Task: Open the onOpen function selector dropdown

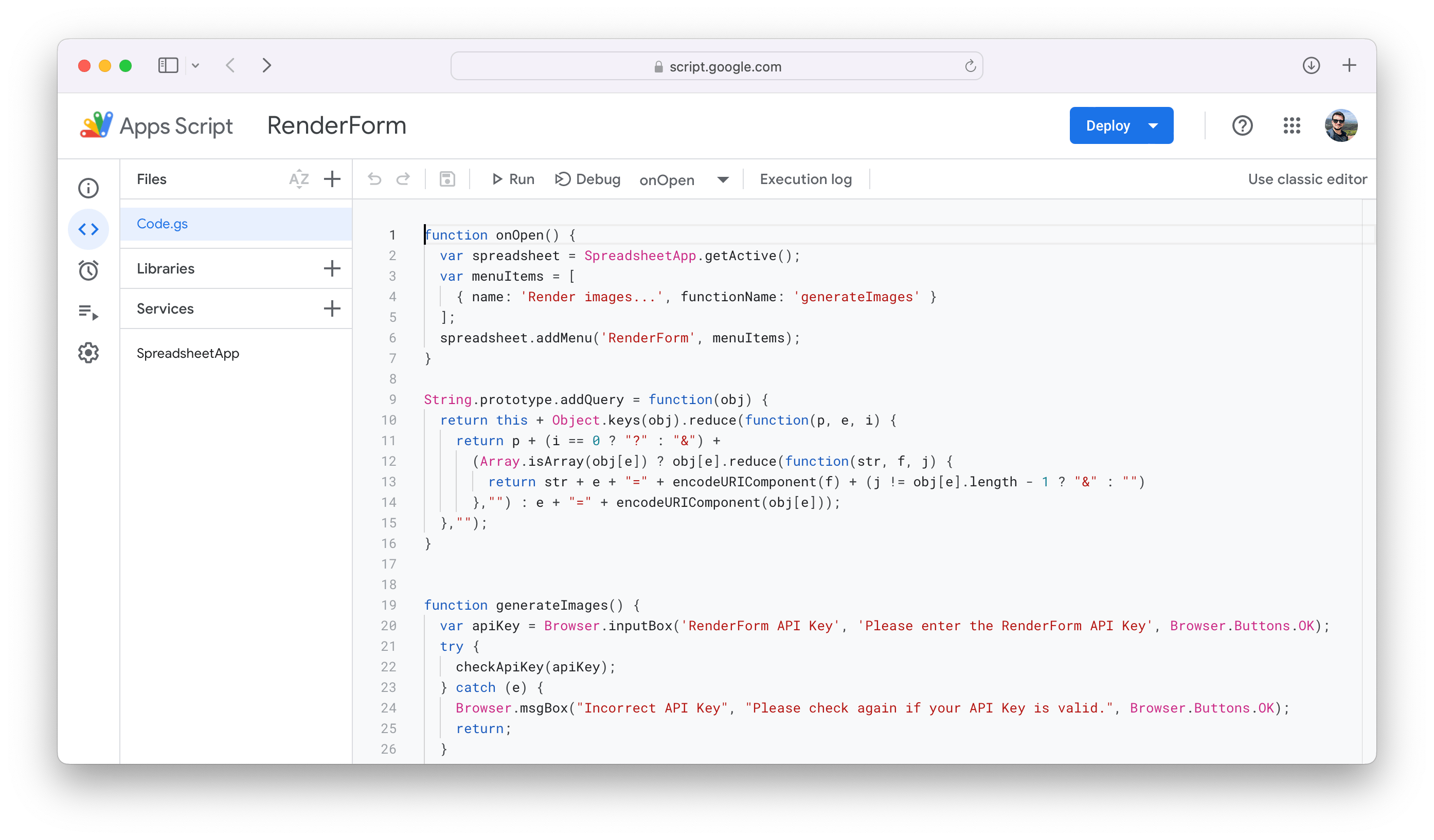Action: (x=684, y=180)
